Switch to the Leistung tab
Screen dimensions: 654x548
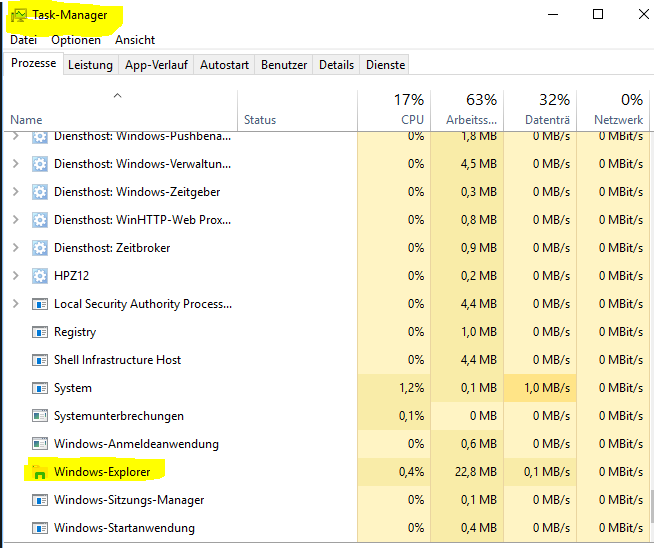click(91, 65)
